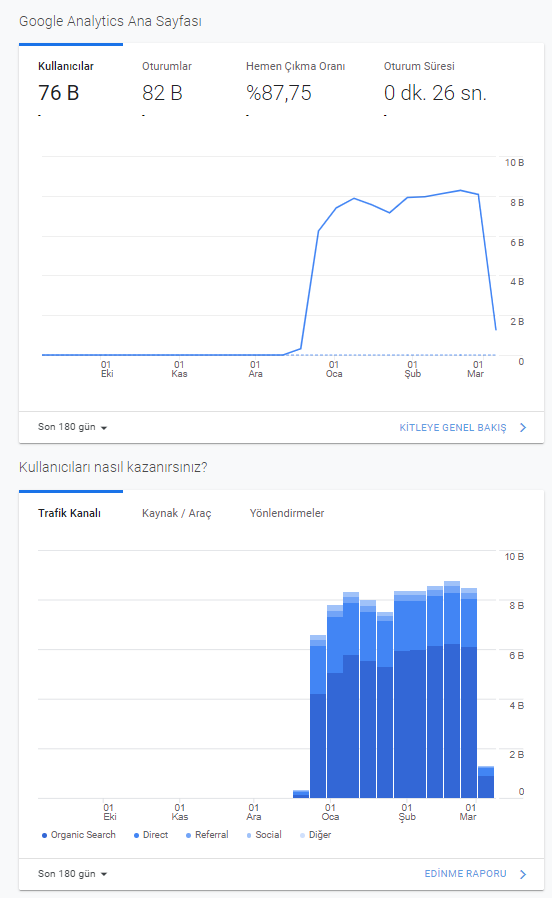Click the arrow beside the top Son 180 gün
The image size is (552, 898).
[x=104, y=428]
